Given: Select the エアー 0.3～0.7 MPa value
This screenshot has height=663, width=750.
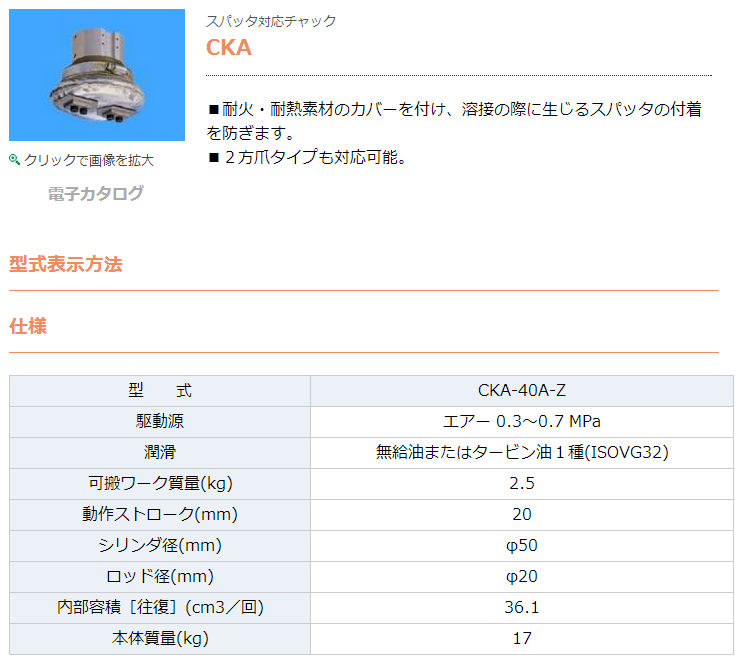Looking at the screenshot, I should 521,421.
